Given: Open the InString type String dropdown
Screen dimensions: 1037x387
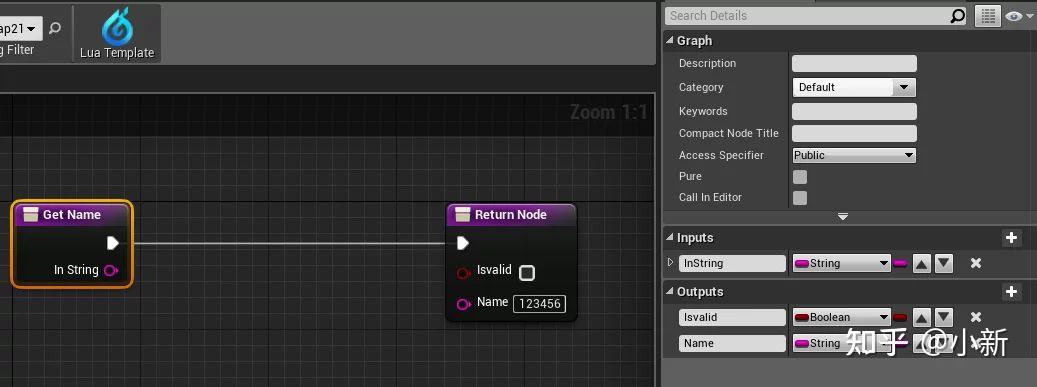Looking at the screenshot, I should pyautogui.click(x=841, y=263).
